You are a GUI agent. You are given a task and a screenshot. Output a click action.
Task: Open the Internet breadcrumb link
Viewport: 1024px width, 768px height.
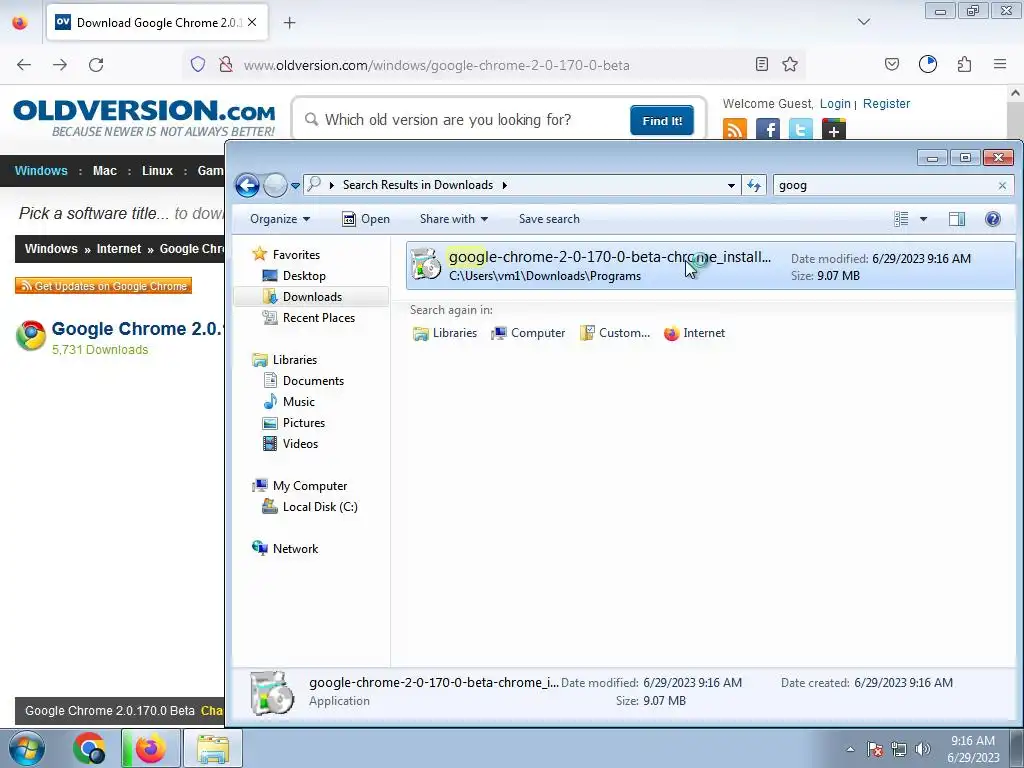tap(119, 249)
